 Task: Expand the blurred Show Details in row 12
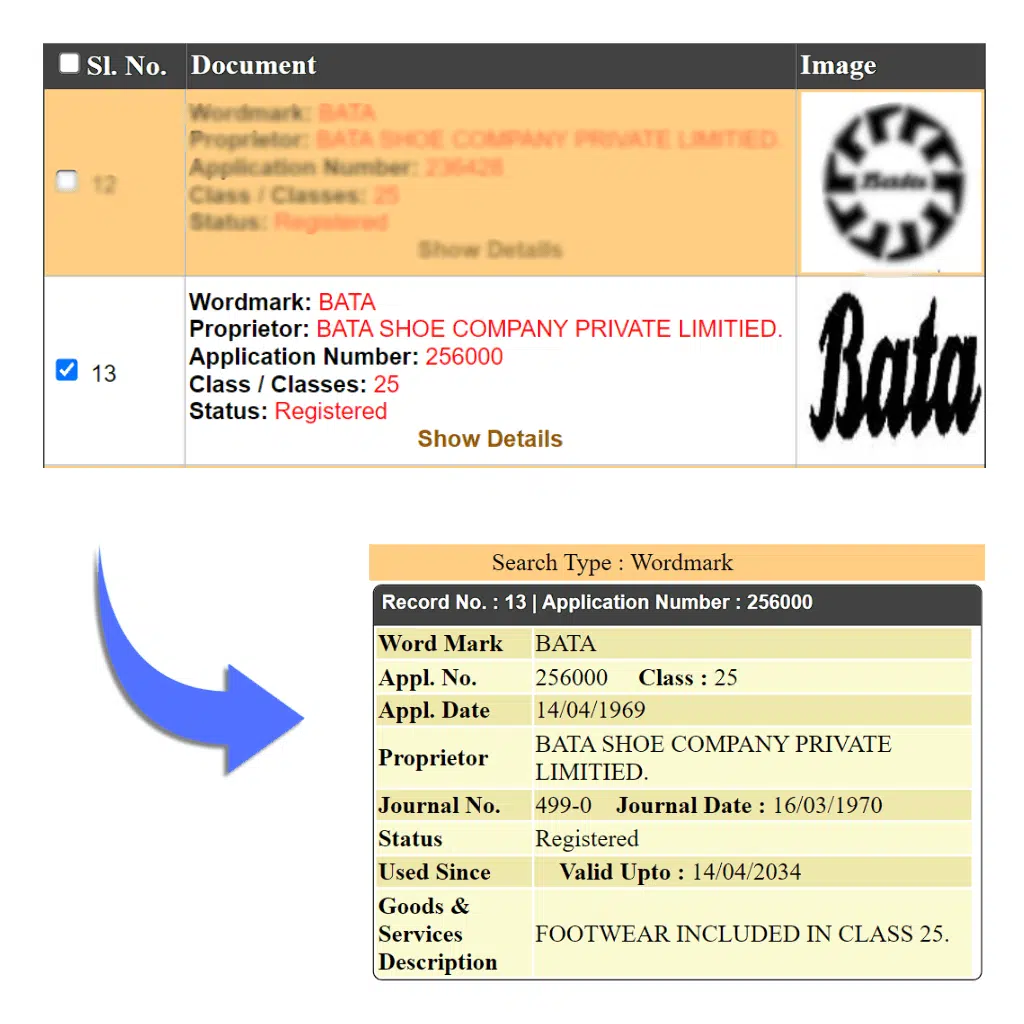pyautogui.click(x=489, y=250)
